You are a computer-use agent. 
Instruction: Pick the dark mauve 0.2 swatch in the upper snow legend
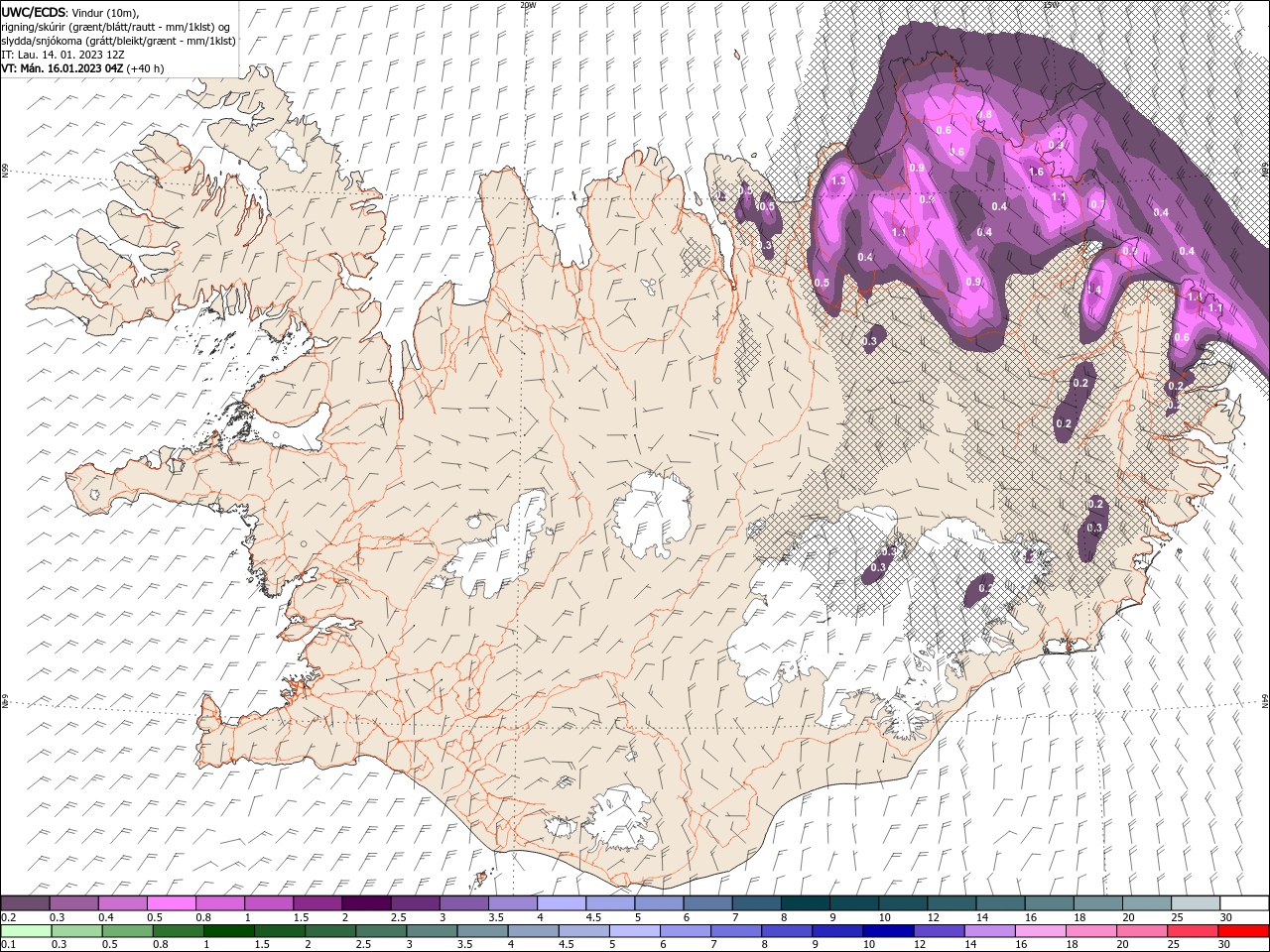point(25,903)
